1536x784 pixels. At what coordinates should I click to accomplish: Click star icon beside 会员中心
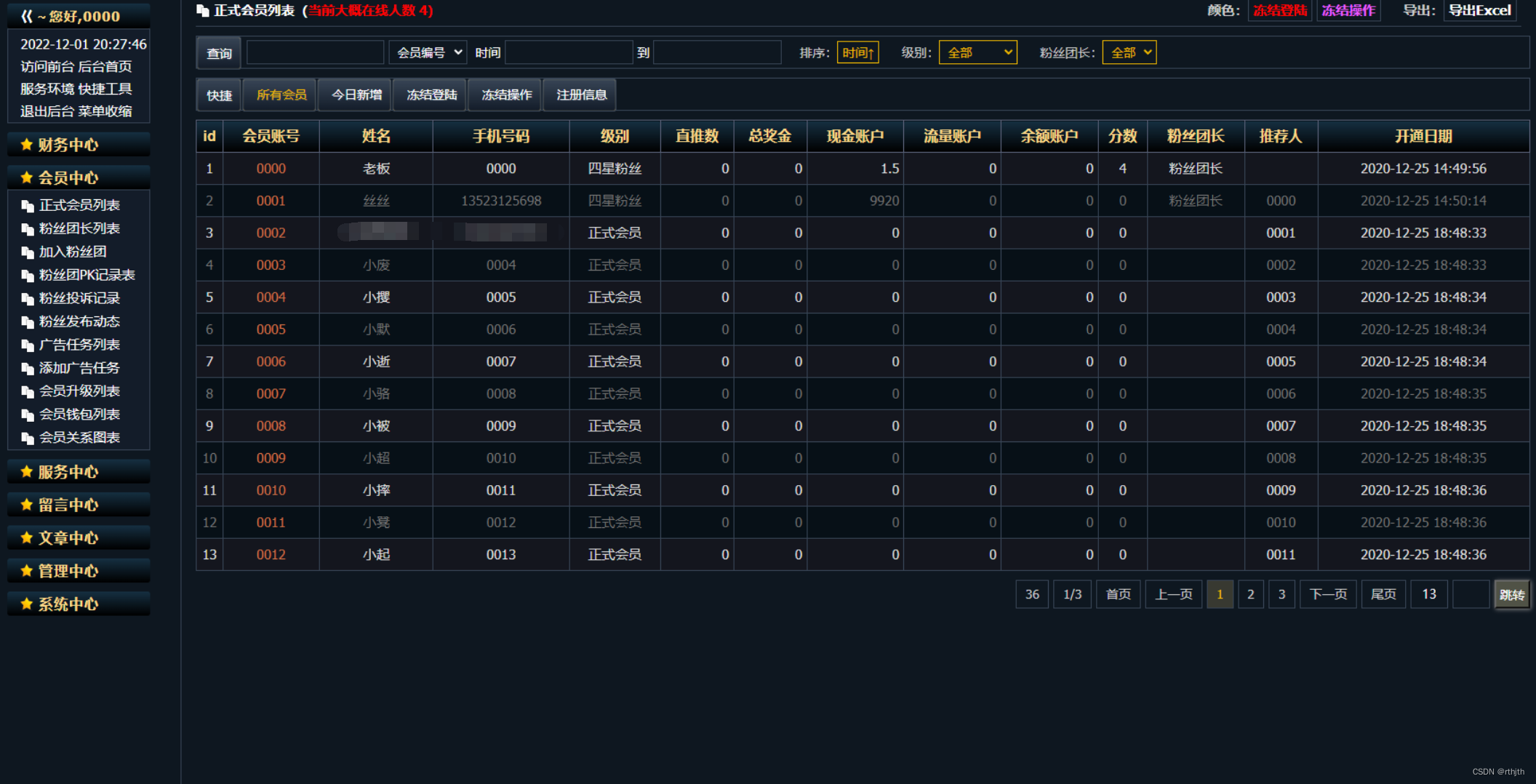(27, 177)
